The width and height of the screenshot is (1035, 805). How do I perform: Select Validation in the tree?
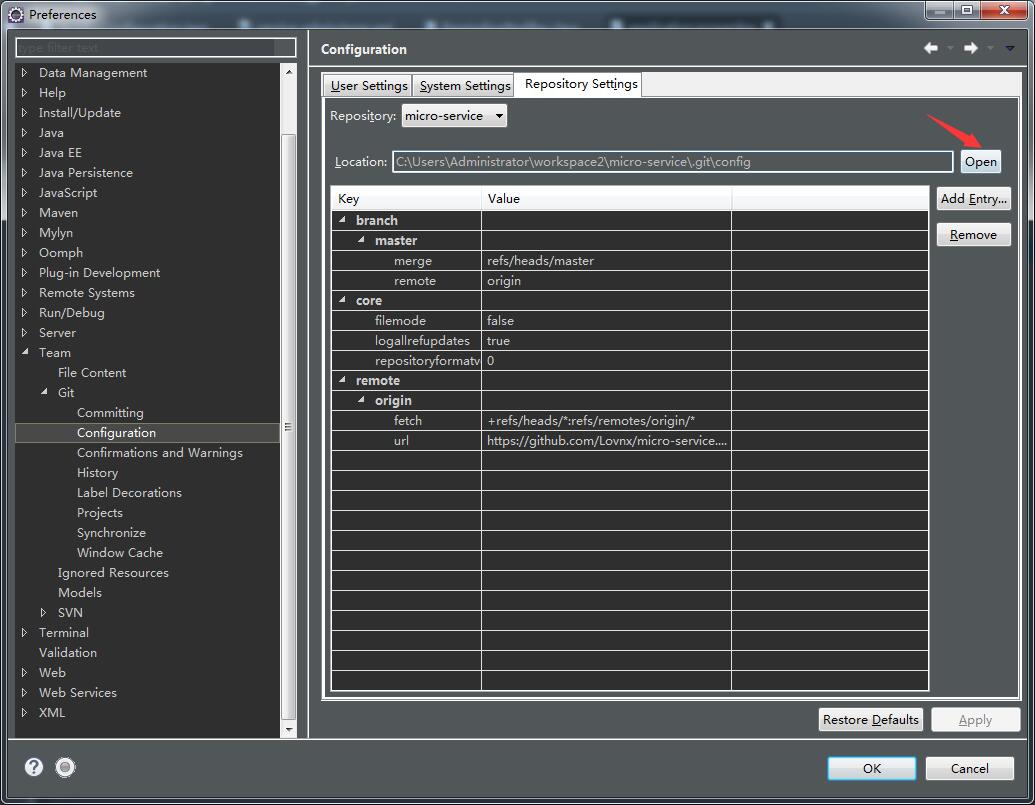67,653
